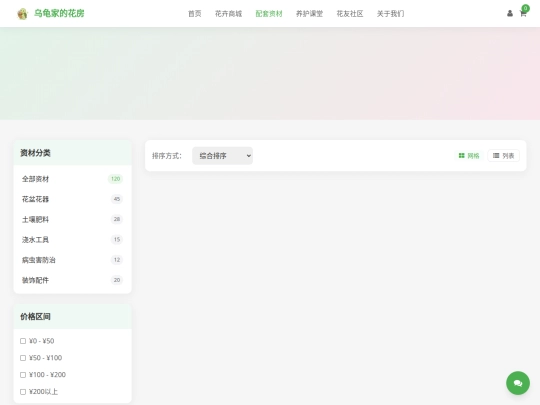540x405 pixels.
Task: Click the 排序方式 label
Action: click(167, 156)
